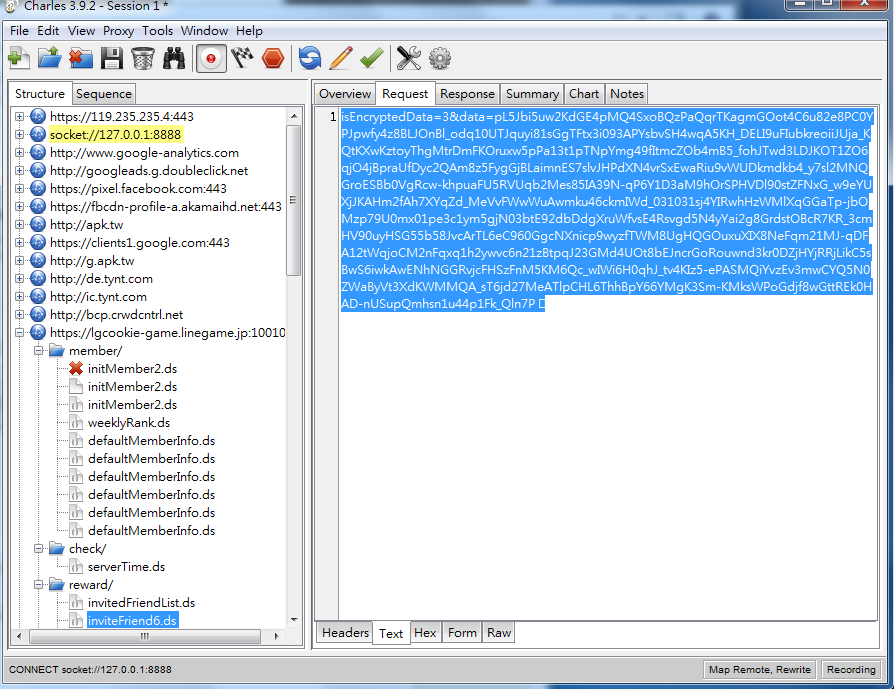Click the Save session floppy disk icon

point(112,59)
